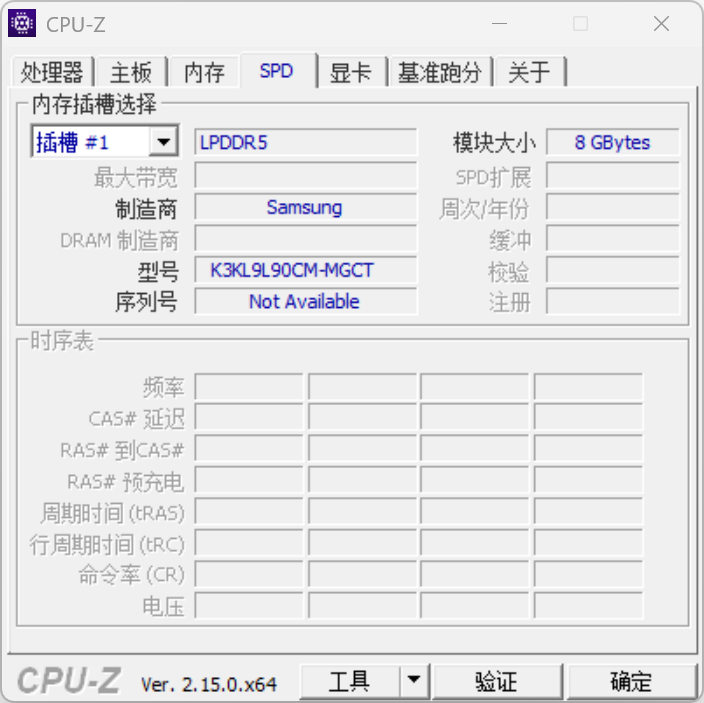Open the 工具 dropdown arrow
The height and width of the screenshot is (703, 704).
(413, 681)
